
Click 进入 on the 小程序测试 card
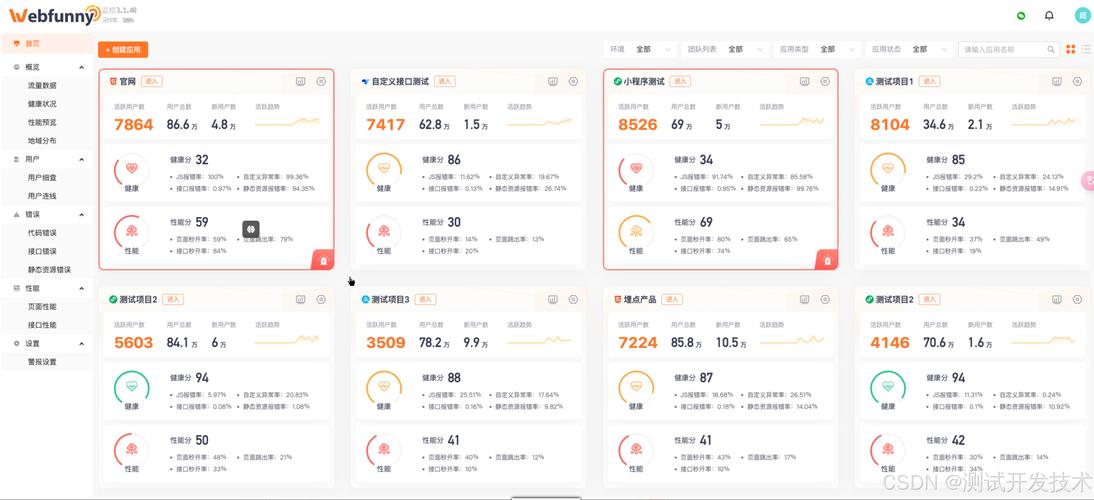pos(680,82)
